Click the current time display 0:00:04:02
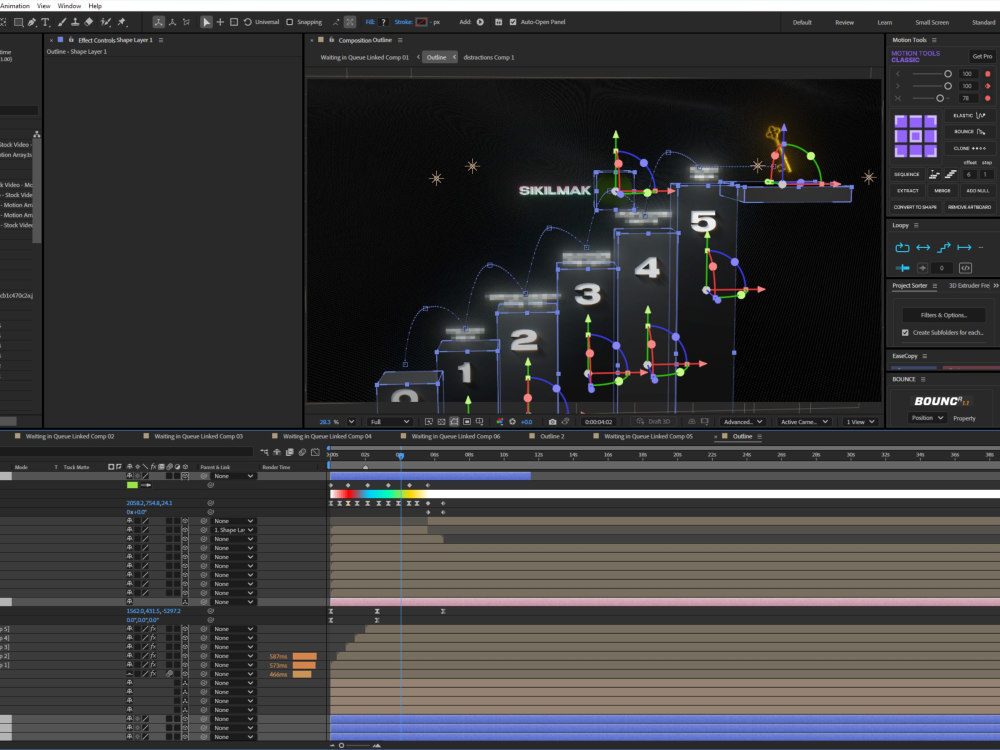 (x=598, y=422)
